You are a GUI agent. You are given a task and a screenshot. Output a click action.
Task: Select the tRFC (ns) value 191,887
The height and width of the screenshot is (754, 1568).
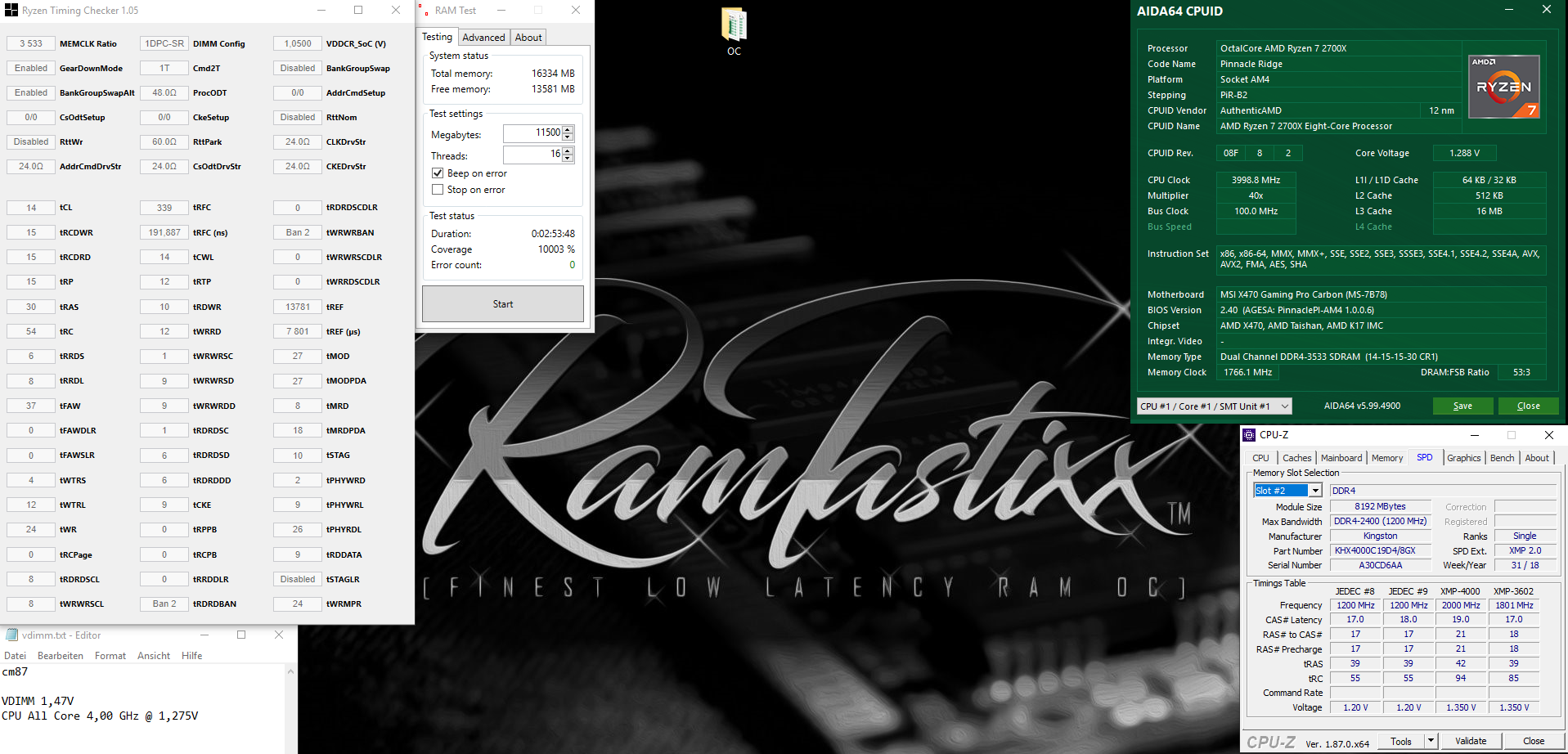[164, 232]
